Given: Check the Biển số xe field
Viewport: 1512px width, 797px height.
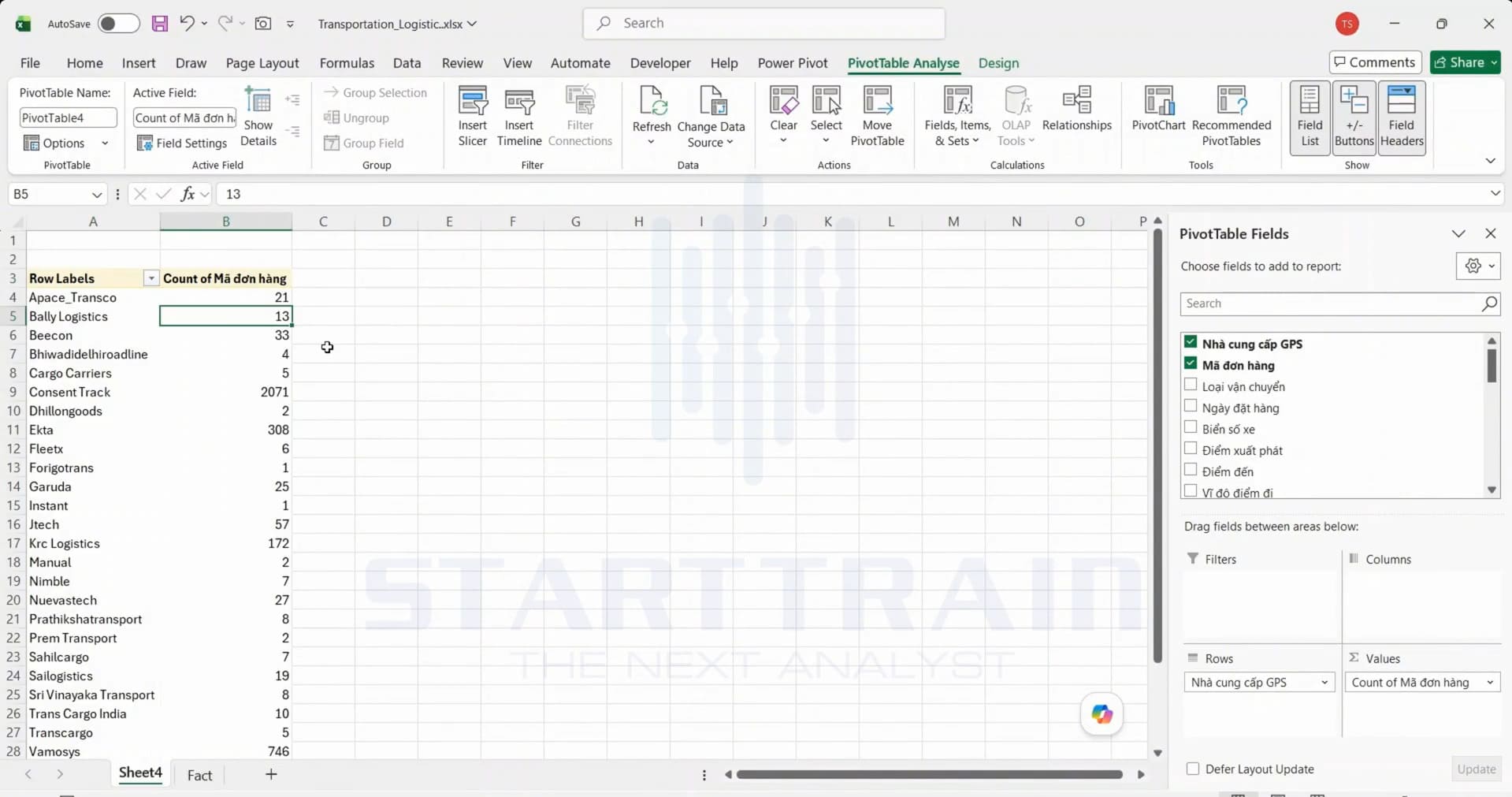Looking at the screenshot, I should point(1191,427).
